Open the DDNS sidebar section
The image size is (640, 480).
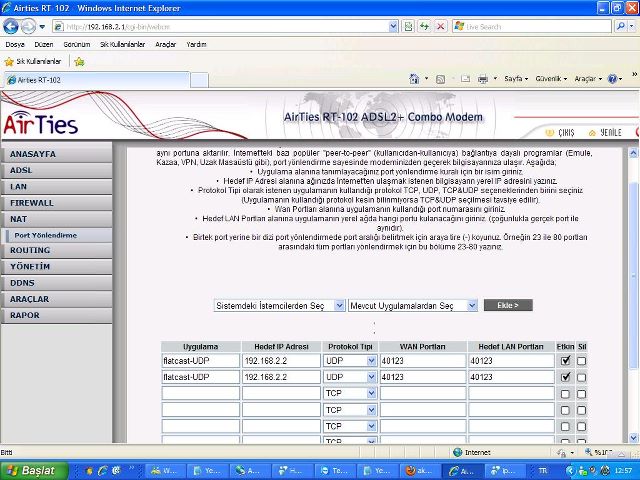coord(56,283)
